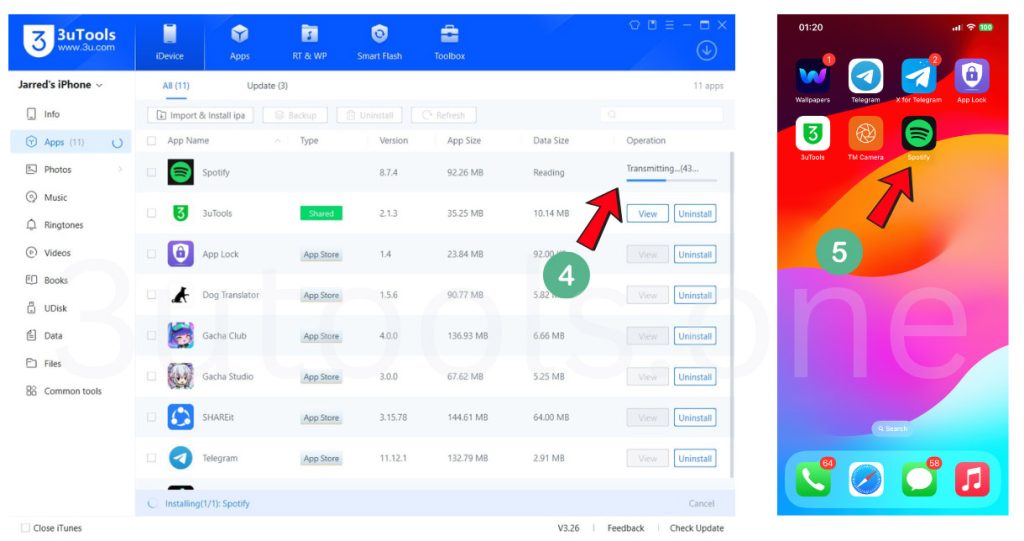Switch to the All (11) apps tab
The width and height of the screenshot is (1024, 541).
[176, 86]
